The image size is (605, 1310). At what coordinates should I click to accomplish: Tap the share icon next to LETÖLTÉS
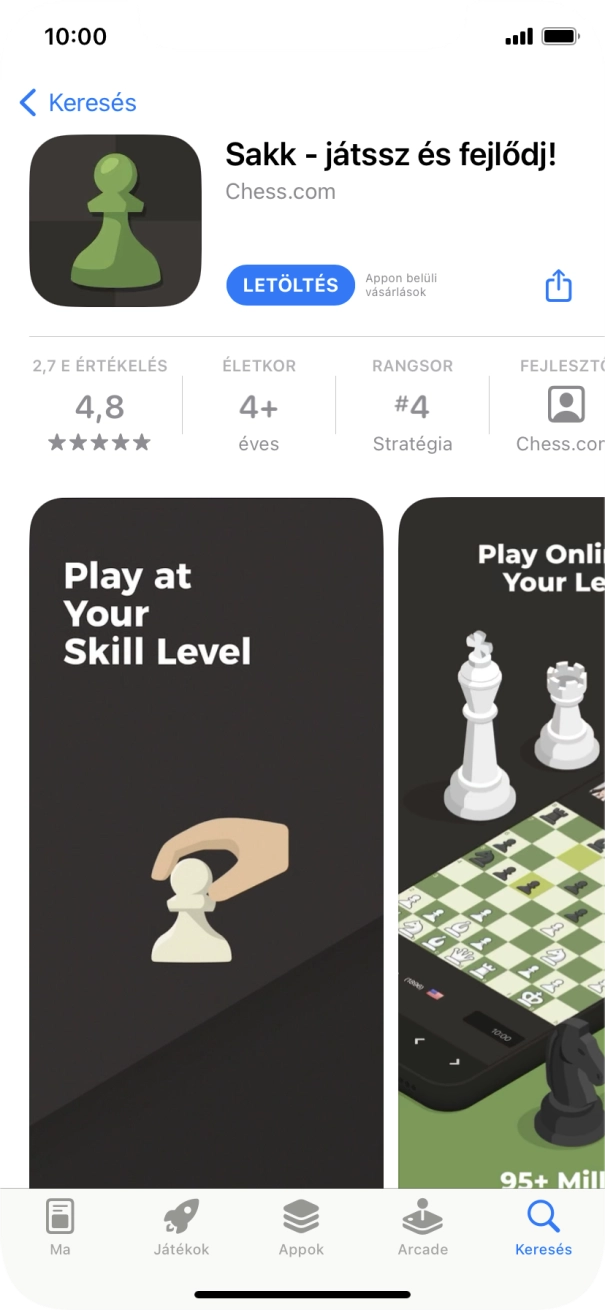tap(558, 285)
